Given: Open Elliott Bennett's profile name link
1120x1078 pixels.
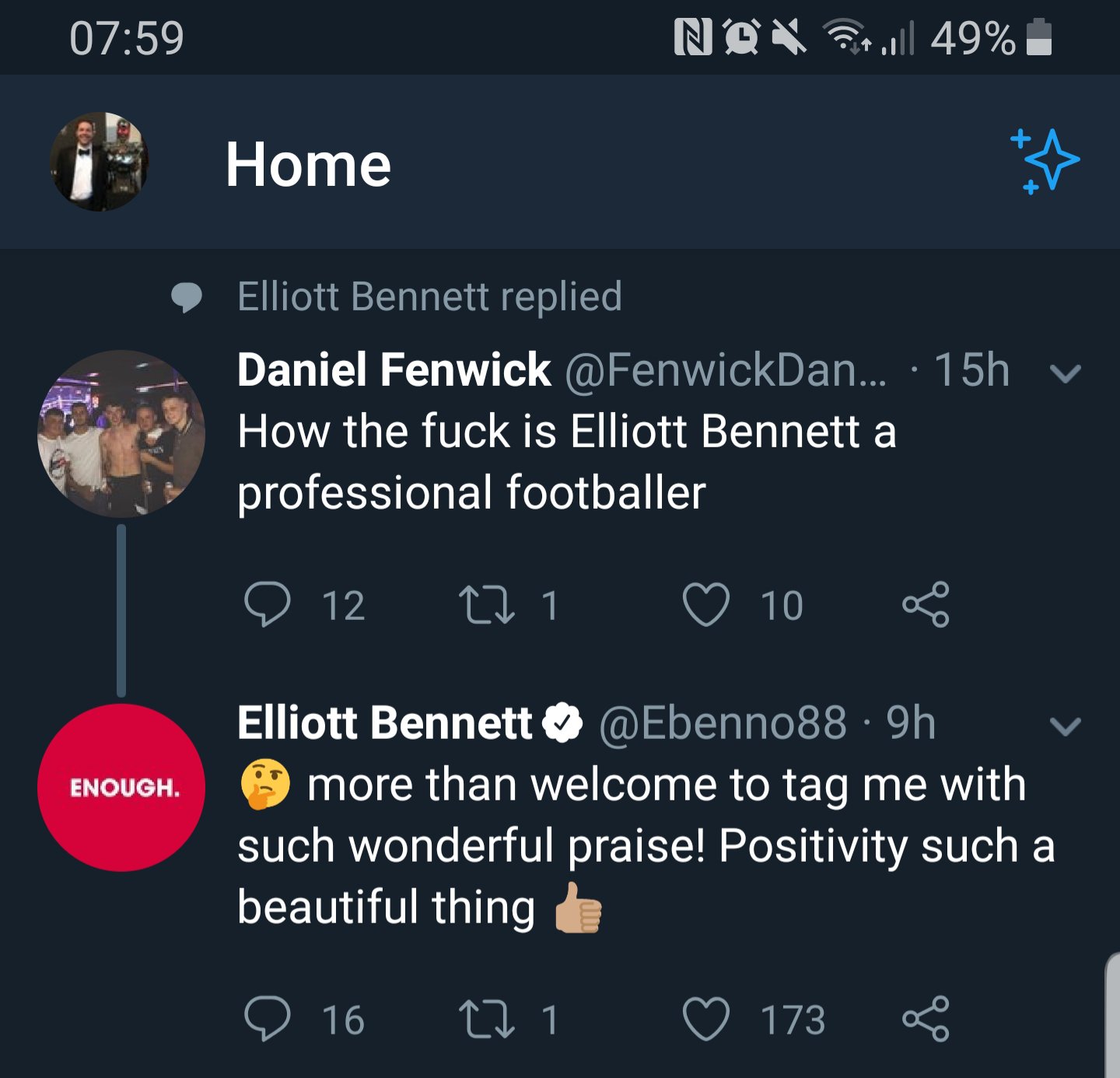Looking at the screenshot, I should click(x=385, y=723).
